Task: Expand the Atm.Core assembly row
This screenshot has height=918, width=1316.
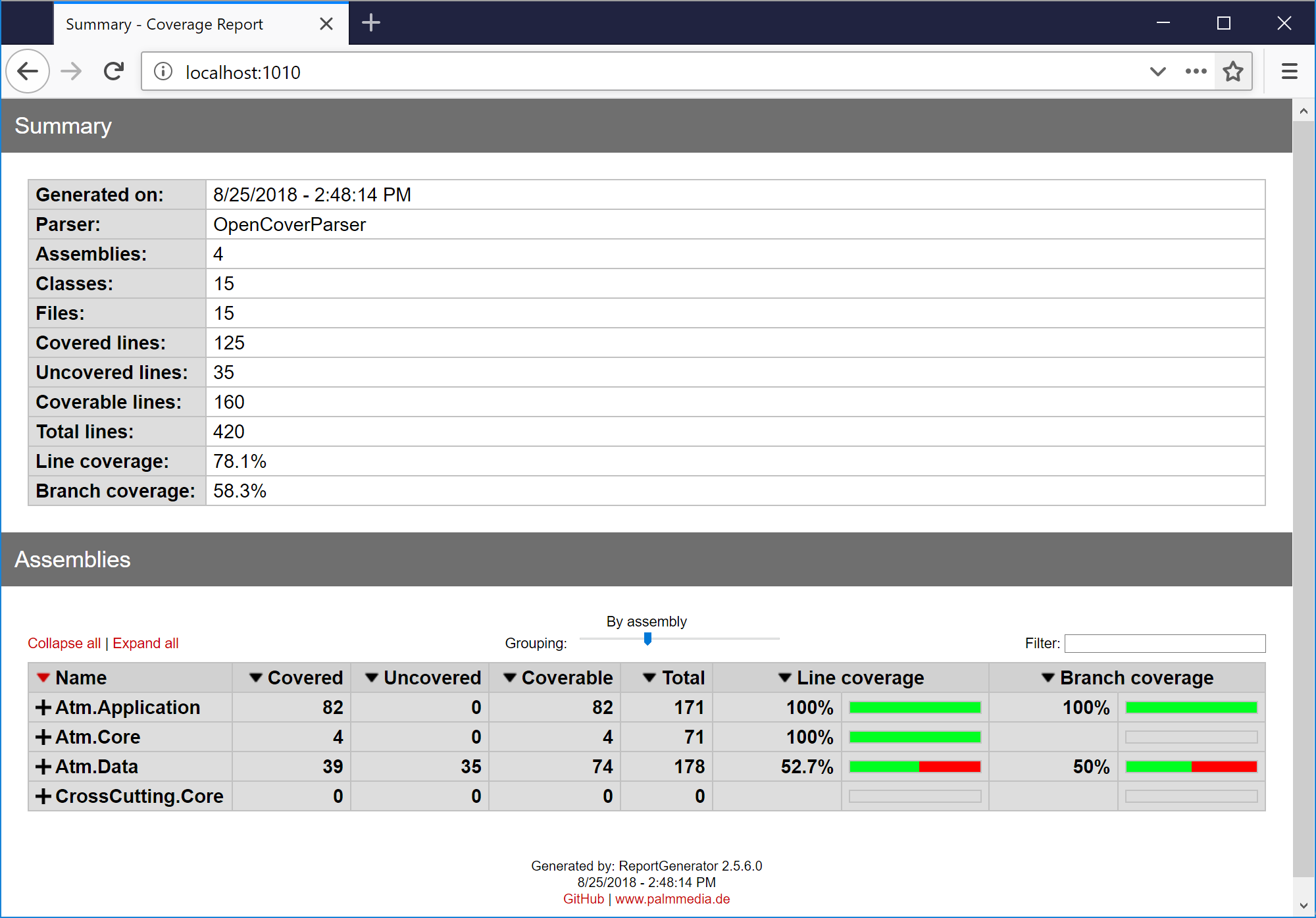Action: [x=43, y=737]
